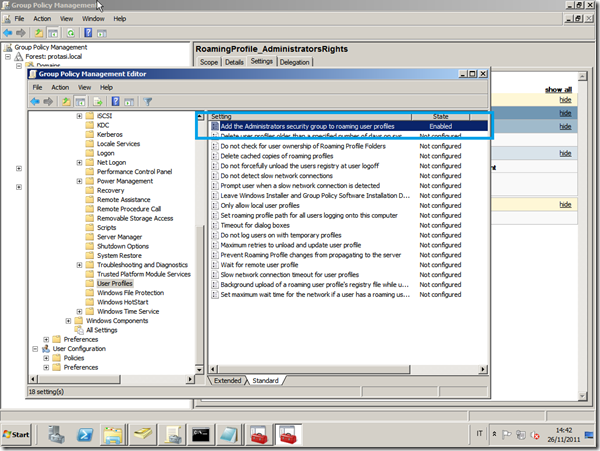The image size is (600, 451).
Task: Sort list by Setting column header
Action: pyautogui.click(x=310, y=116)
